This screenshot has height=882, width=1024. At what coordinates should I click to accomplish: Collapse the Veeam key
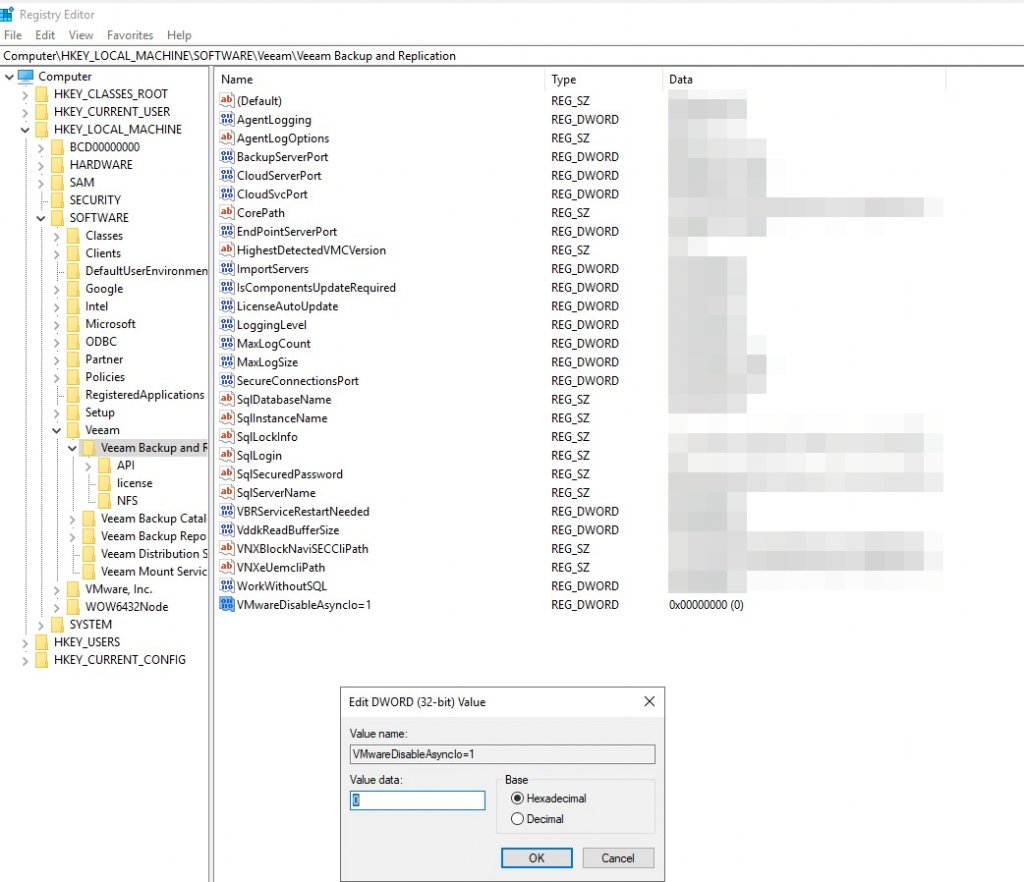(56, 430)
